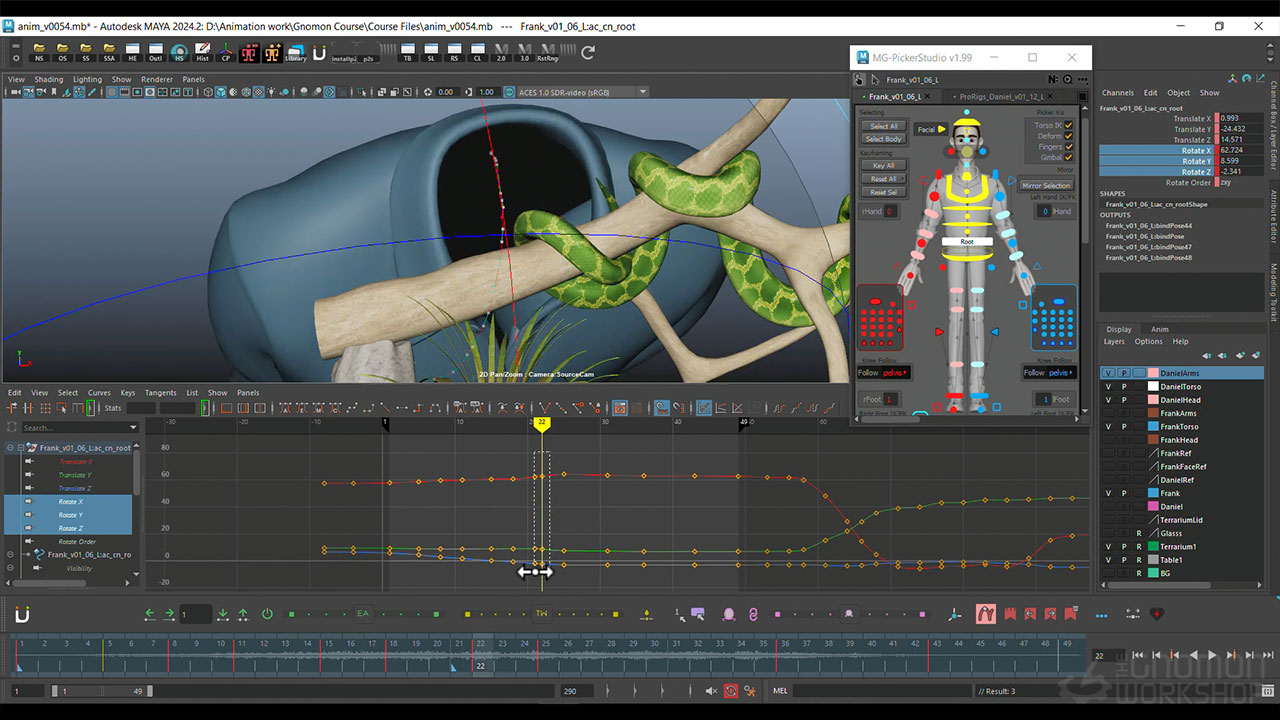Image resolution: width=1280 pixels, height=720 pixels.
Task: Click the Mirror Selection button
Action: coord(1046,186)
